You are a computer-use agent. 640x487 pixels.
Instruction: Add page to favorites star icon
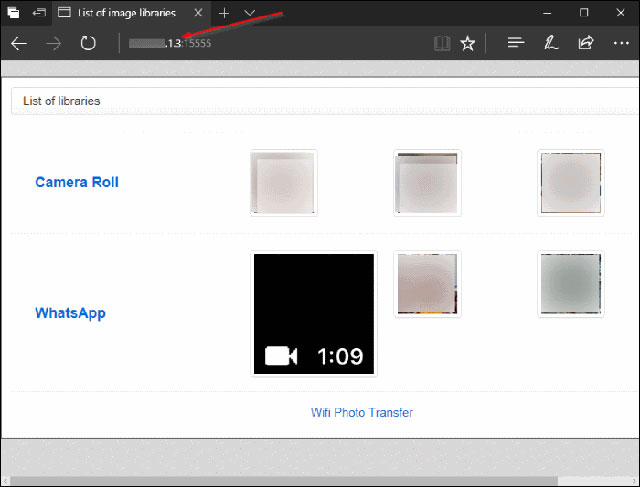[x=468, y=44]
